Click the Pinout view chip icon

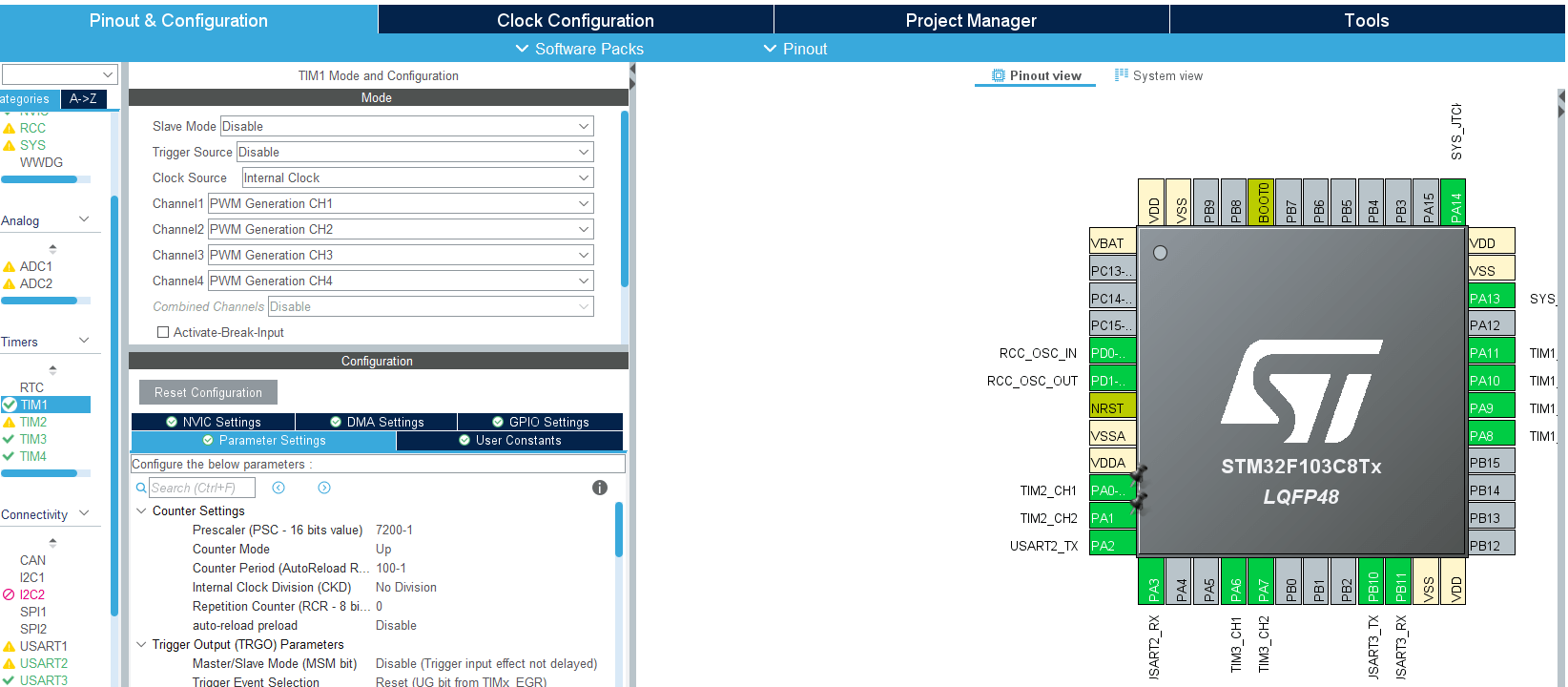click(x=999, y=75)
